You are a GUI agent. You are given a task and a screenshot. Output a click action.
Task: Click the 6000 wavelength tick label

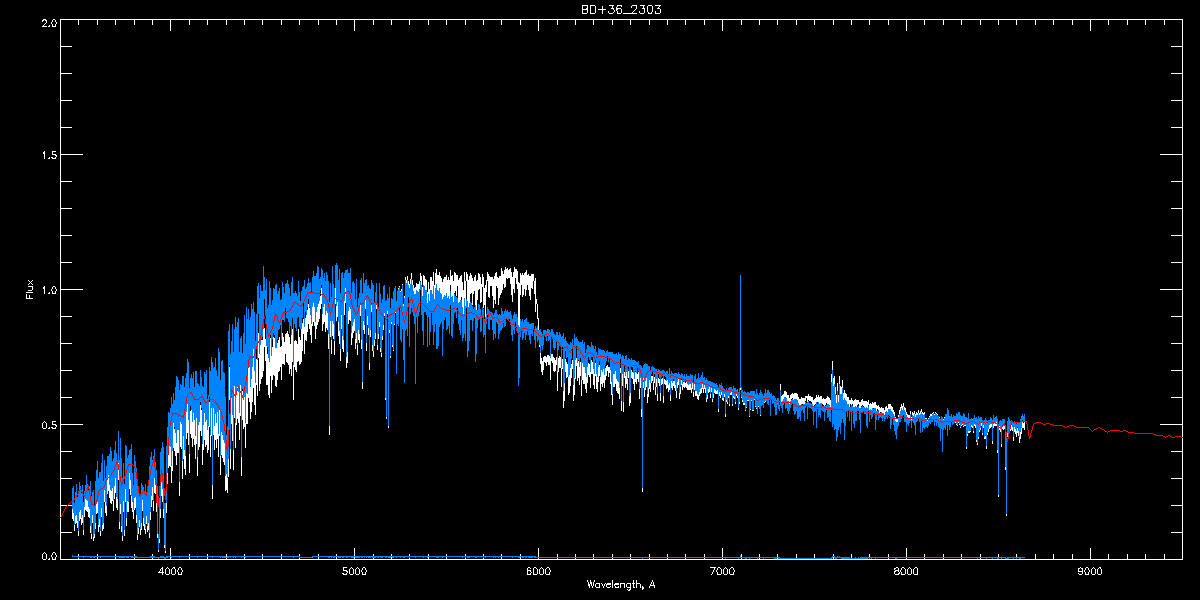point(538,571)
